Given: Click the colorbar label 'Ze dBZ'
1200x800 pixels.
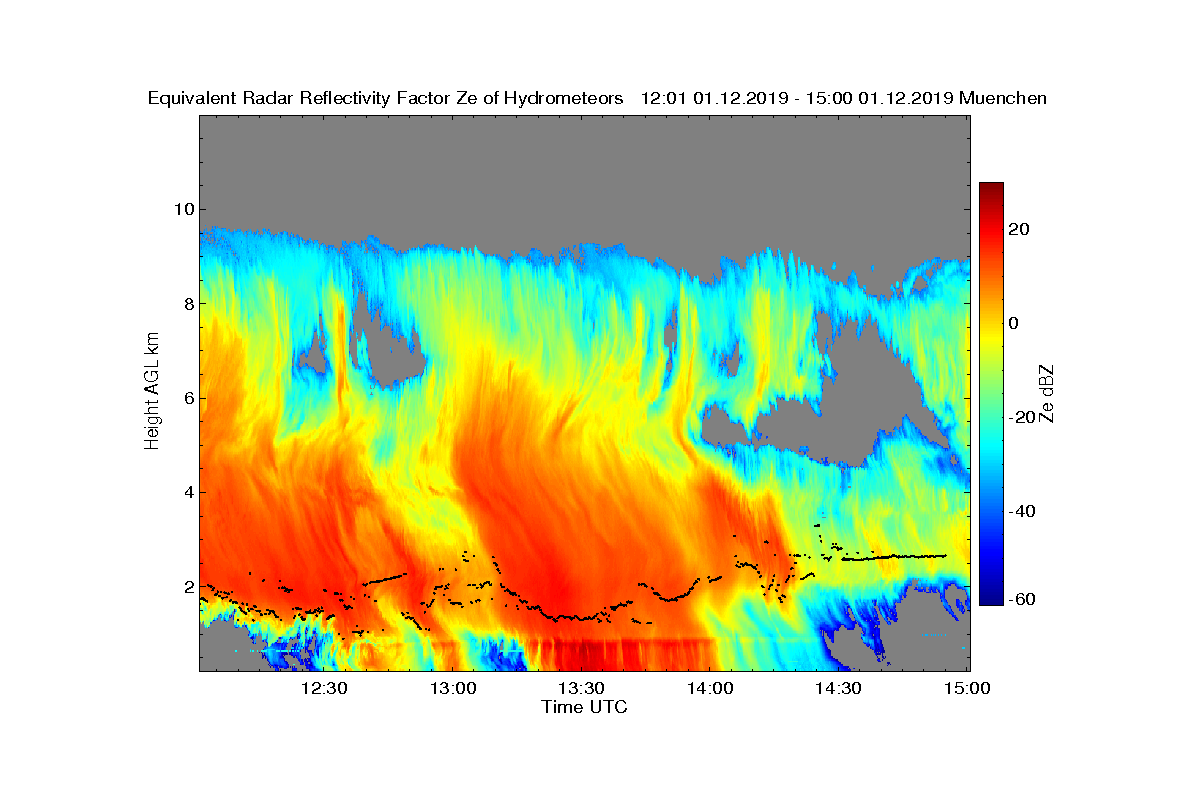Looking at the screenshot, I should point(1048,393).
